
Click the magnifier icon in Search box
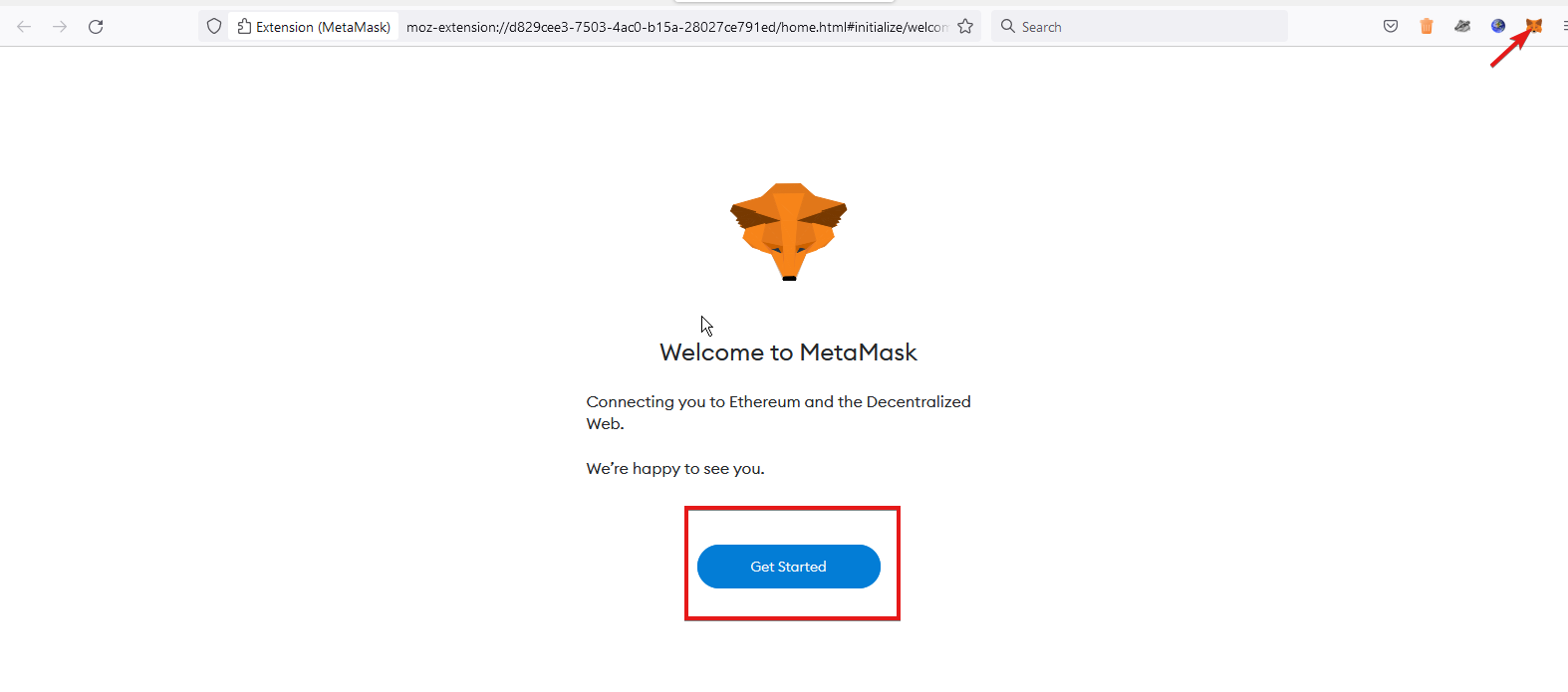tap(1008, 26)
